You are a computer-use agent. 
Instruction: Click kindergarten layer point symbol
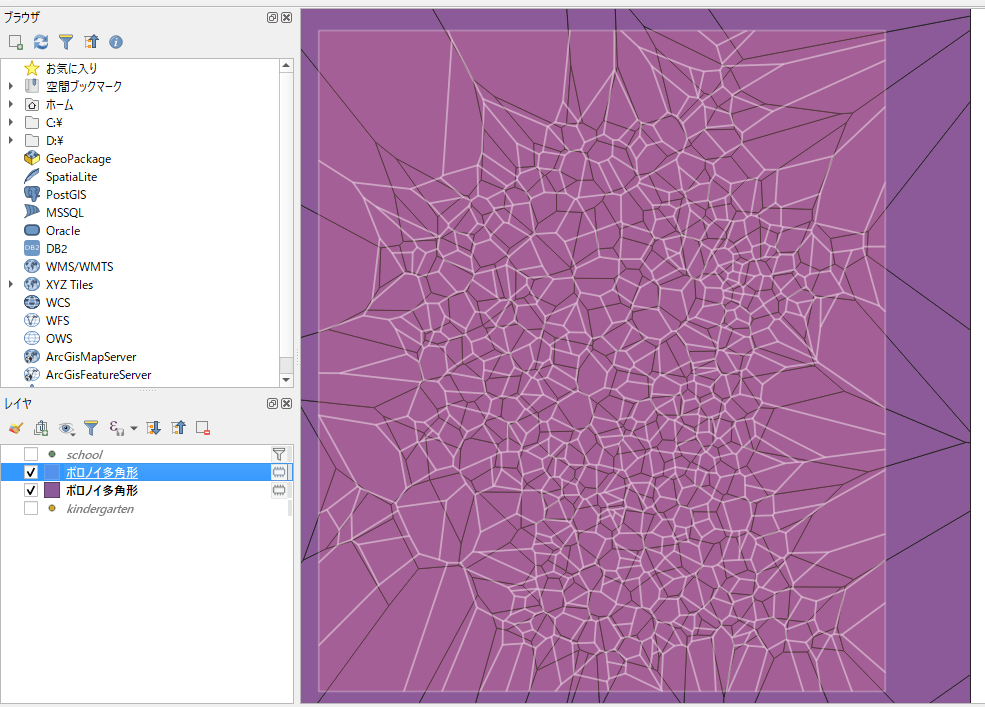tap(52, 508)
